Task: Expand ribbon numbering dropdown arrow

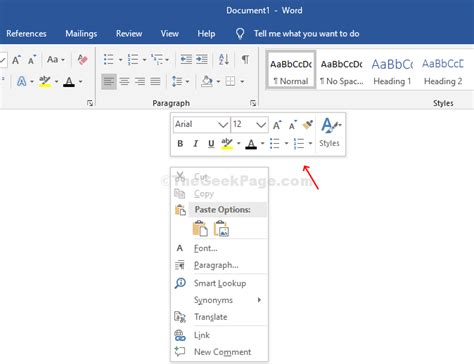Action: click(x=144, y=60)
